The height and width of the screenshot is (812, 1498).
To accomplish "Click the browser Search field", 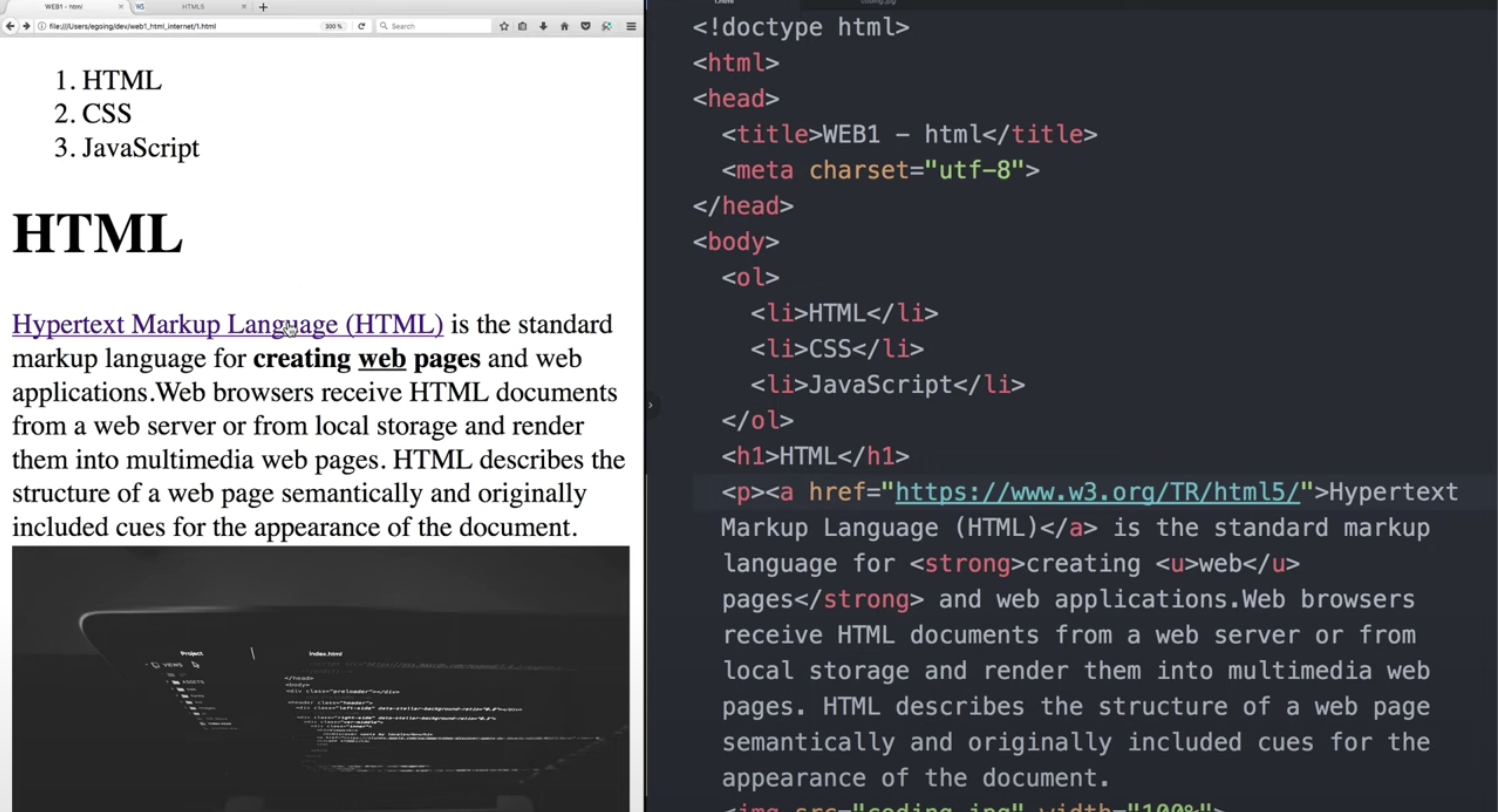I will tap(432, 26).
